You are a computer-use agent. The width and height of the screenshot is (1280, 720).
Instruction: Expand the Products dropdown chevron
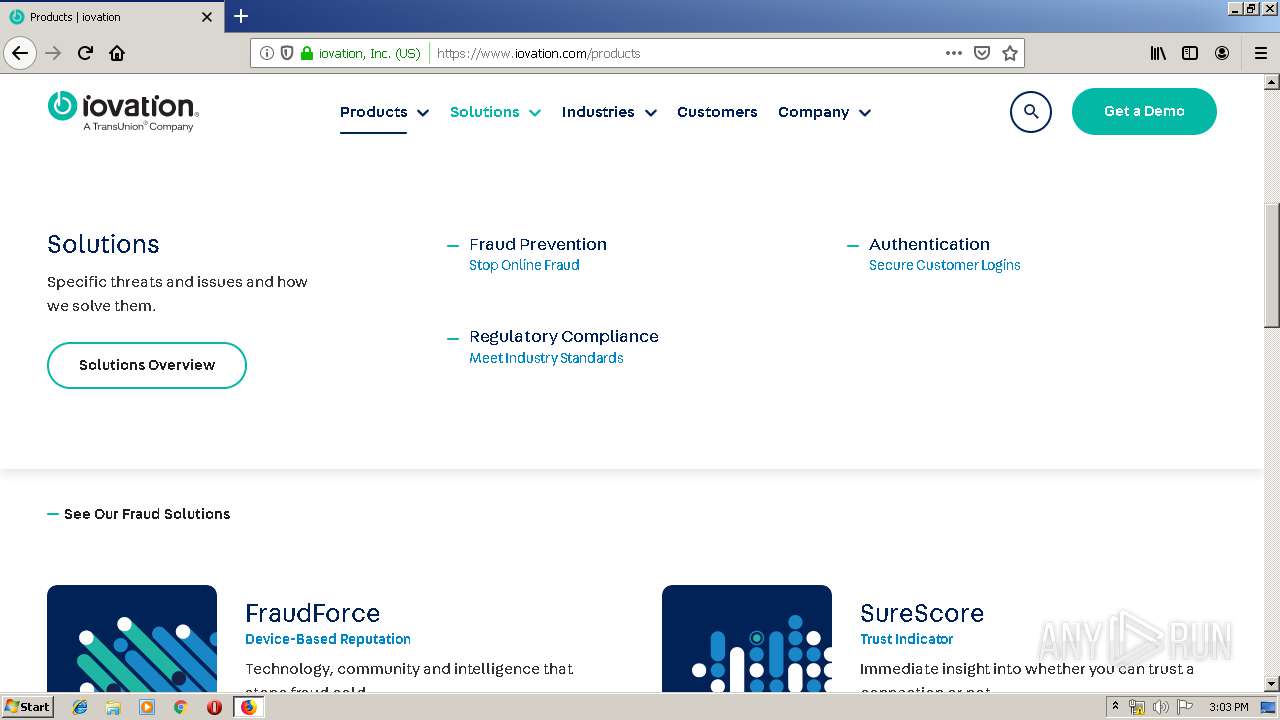(x=423, y=113)
